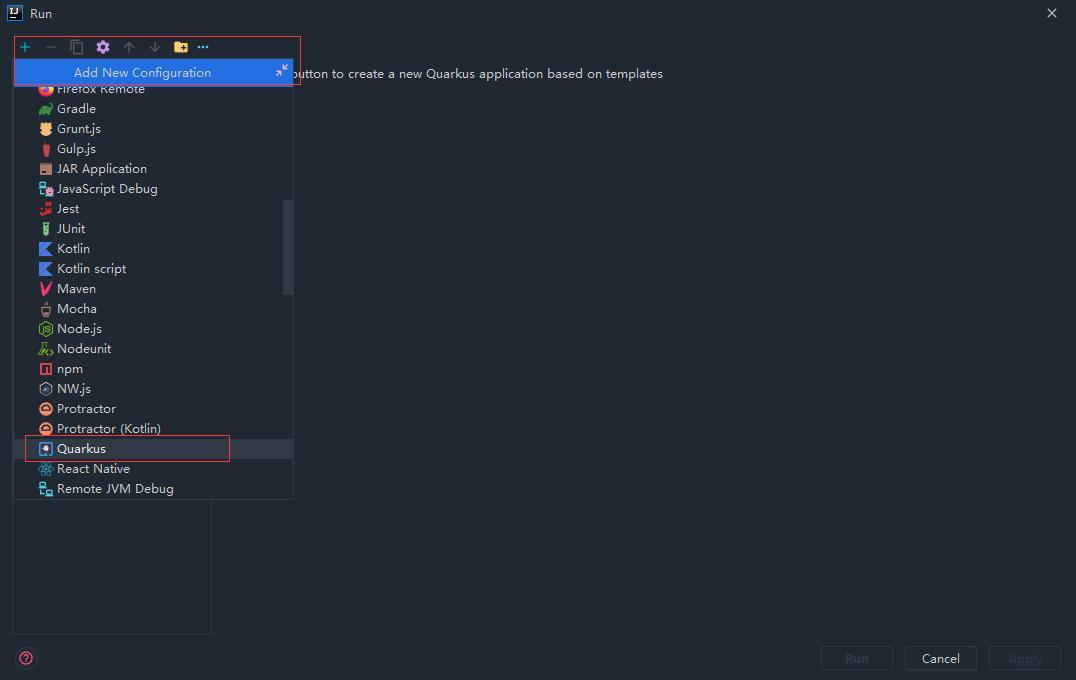Open help with the question mark icon

26,659
